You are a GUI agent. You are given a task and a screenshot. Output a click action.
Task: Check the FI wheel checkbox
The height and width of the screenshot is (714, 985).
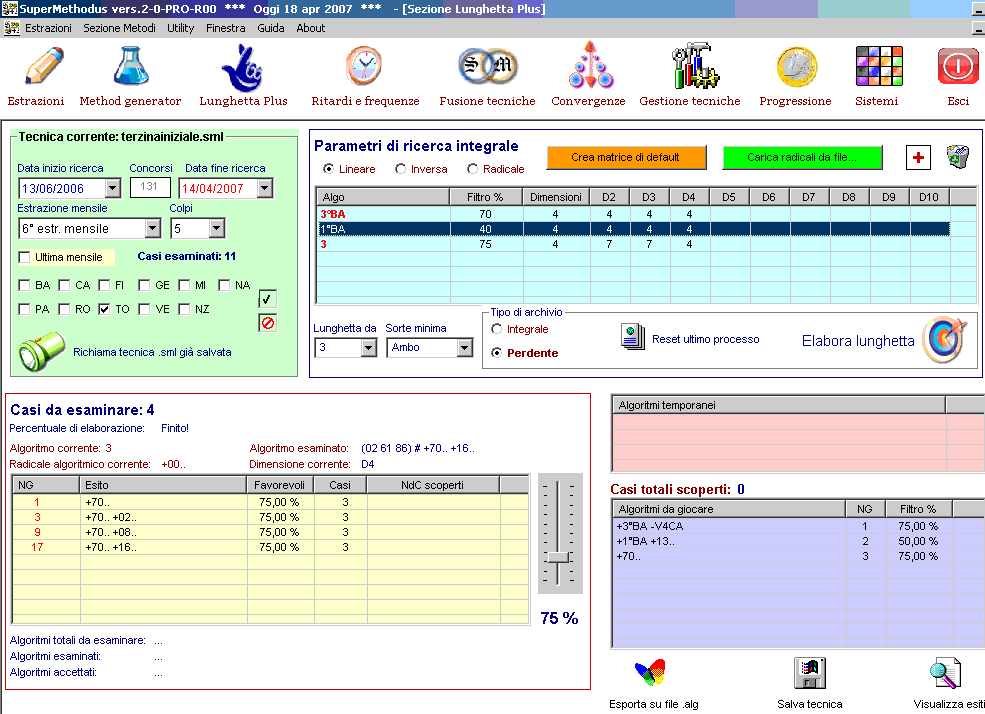104,286
